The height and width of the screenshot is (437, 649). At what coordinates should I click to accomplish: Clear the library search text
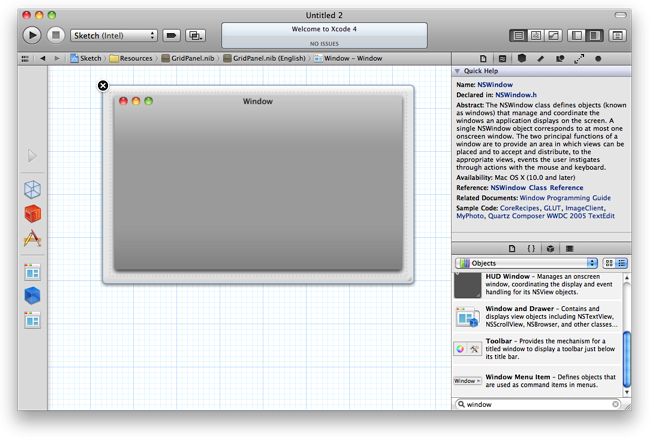(615, 404)
